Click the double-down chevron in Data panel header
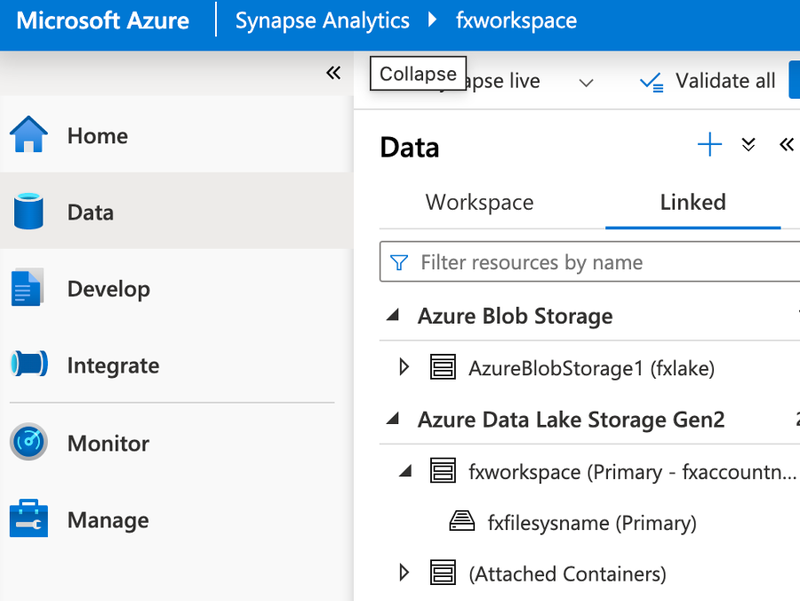Viewport: 800px width, 601px height. (748, 145)
